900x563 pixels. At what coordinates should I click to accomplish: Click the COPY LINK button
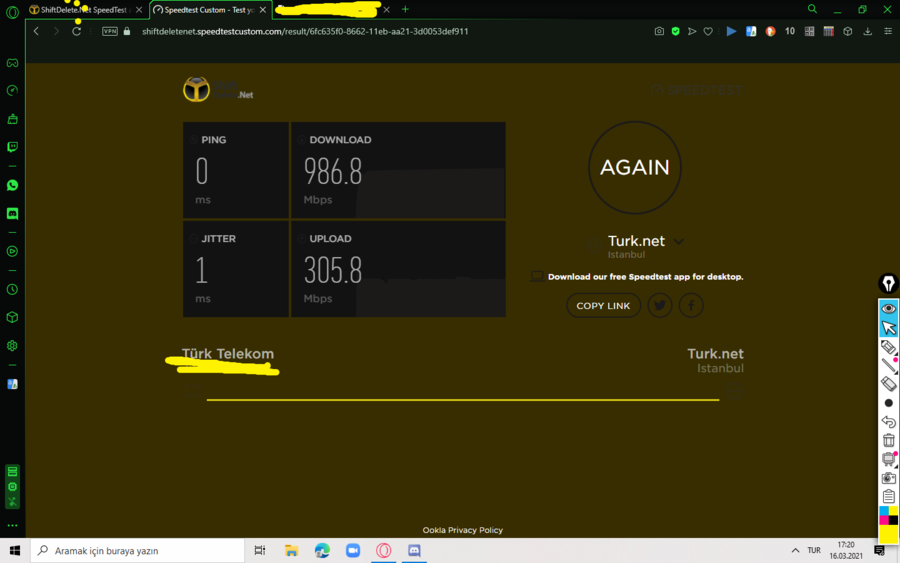[x=603, y=305]
